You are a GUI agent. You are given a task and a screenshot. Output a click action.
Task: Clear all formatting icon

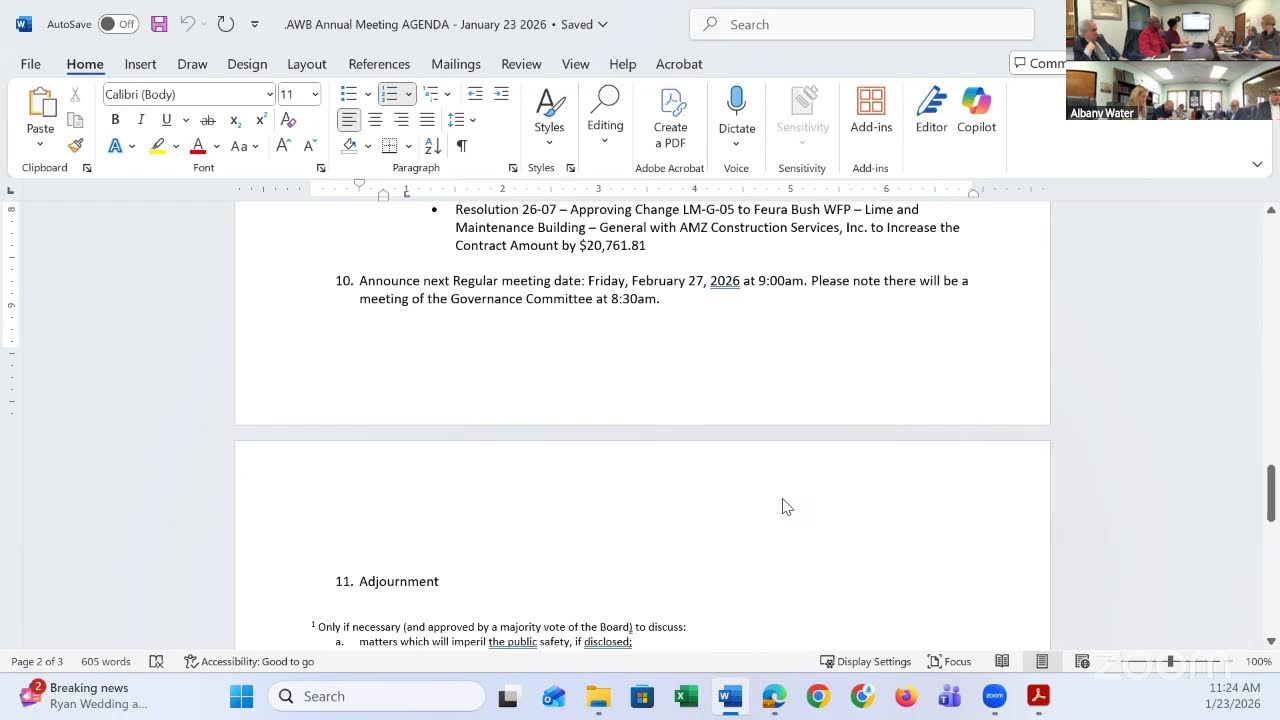288,120
